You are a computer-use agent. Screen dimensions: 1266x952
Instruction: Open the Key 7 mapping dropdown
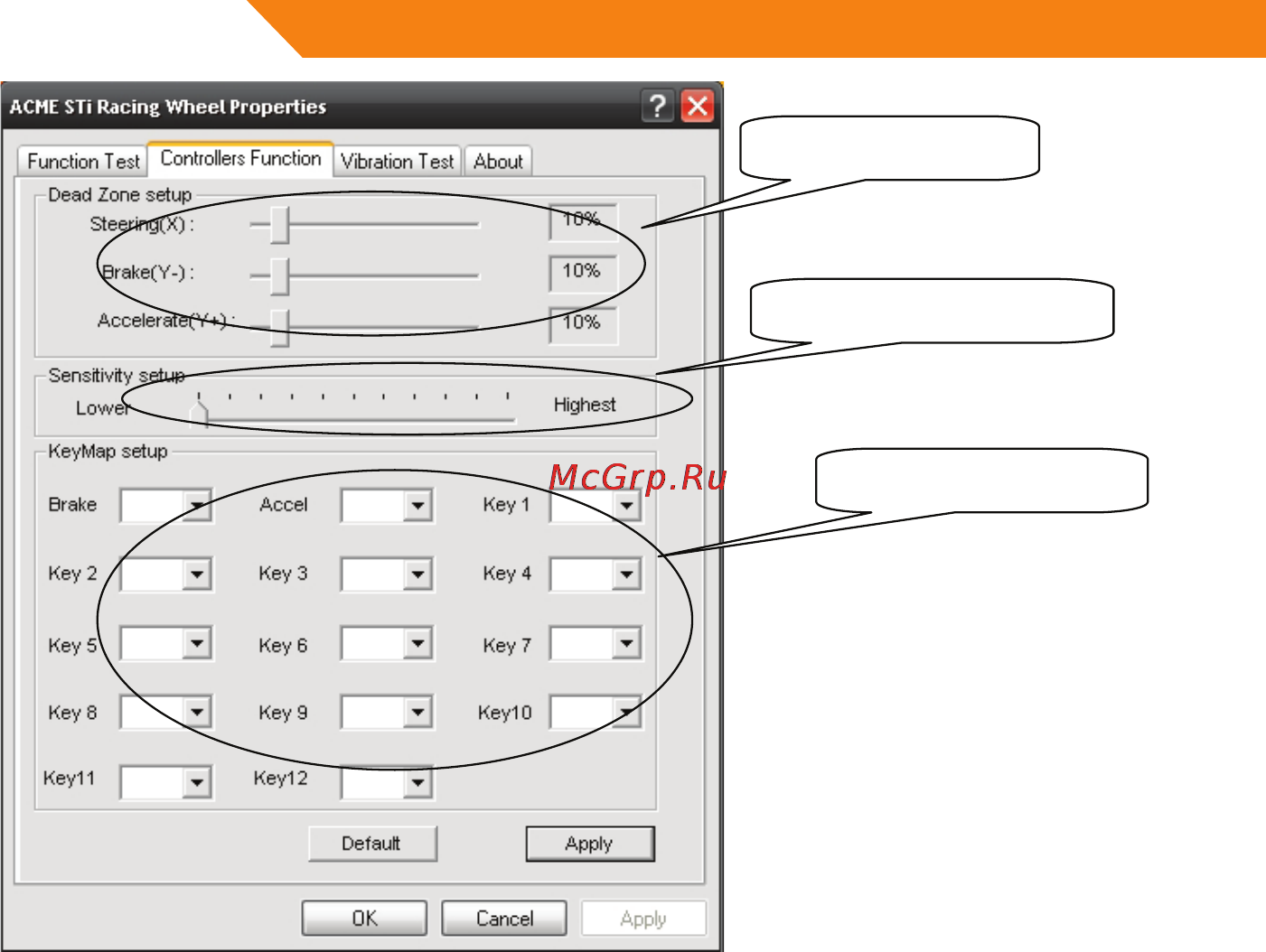pyautogui.click(x=626, y=643)
